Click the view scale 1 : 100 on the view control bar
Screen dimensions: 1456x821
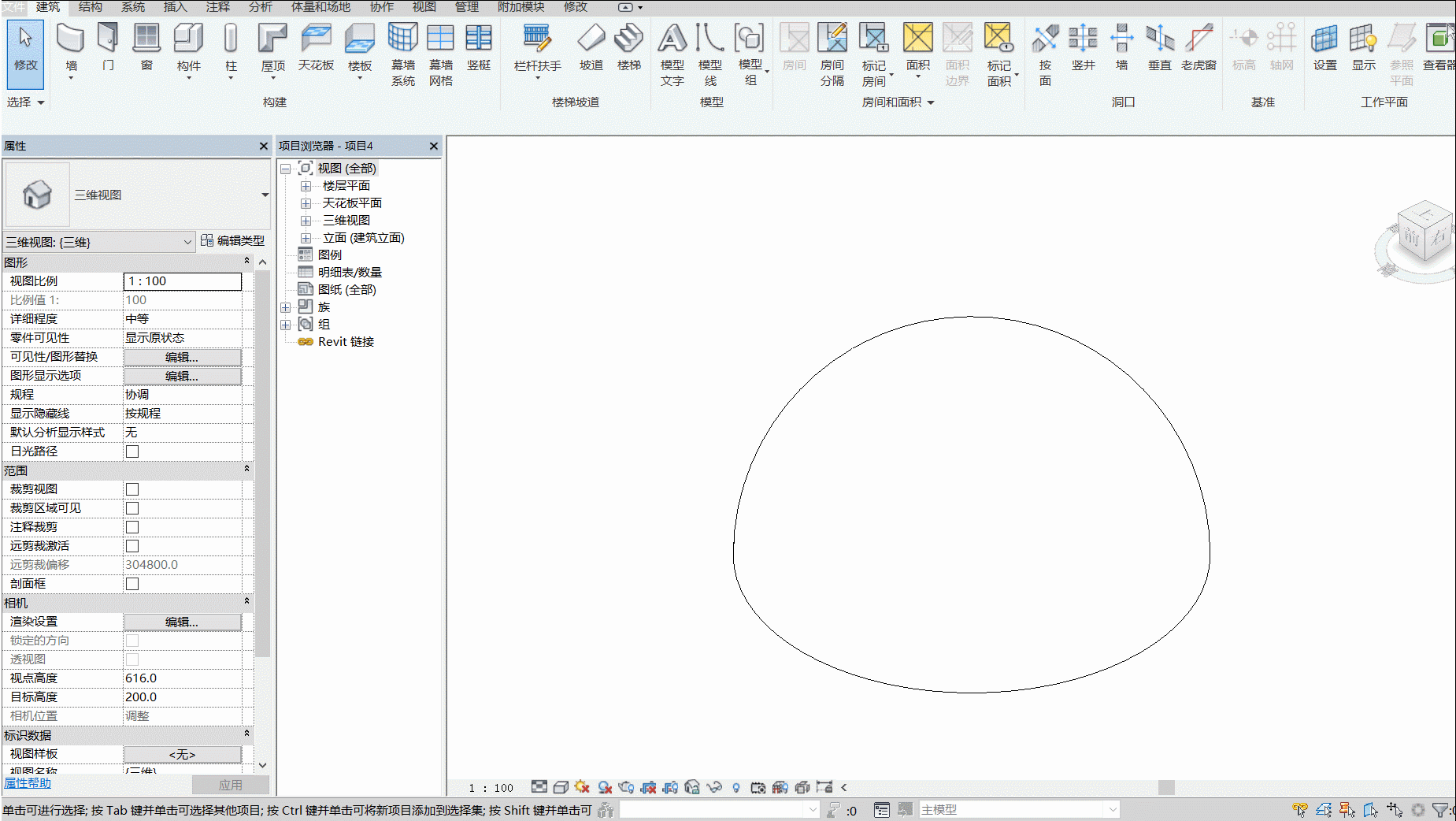(x=491, y=787)
